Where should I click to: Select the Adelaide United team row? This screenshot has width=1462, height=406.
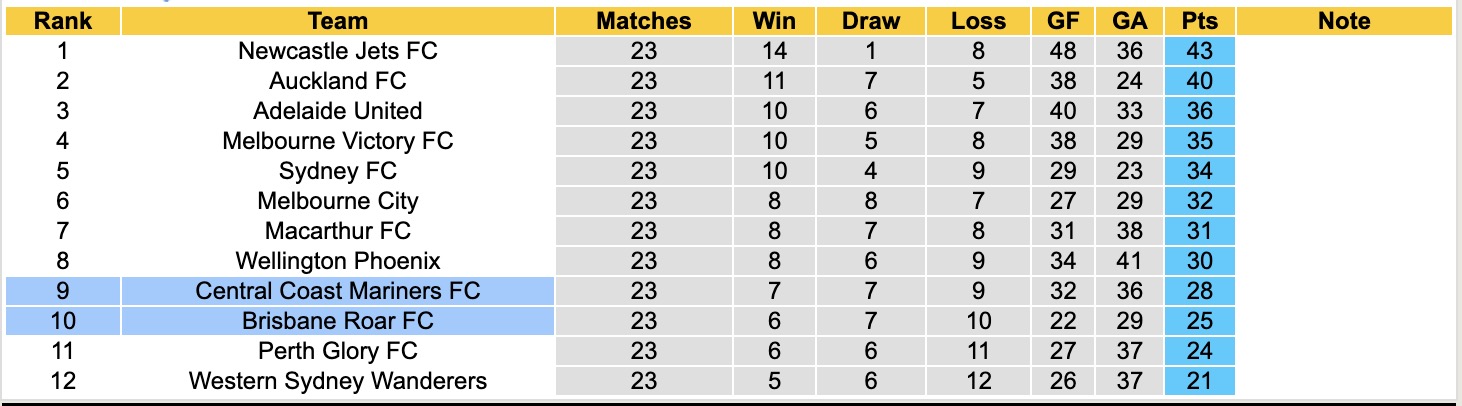point(338,111)
